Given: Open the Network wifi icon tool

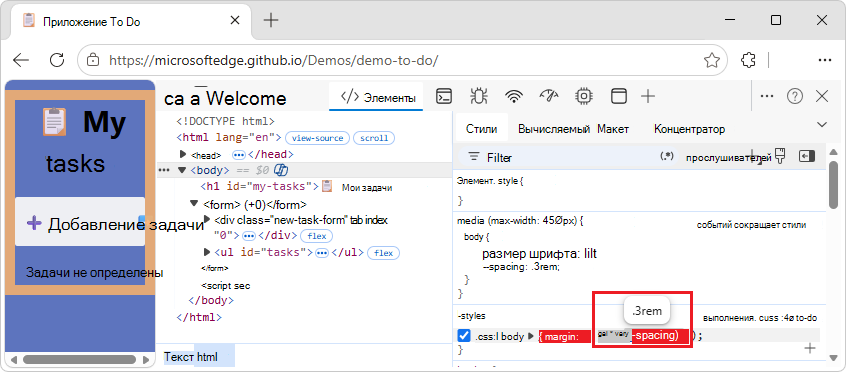Looking at the screenshot, I should pyautogui.click(x=514, y=97).
